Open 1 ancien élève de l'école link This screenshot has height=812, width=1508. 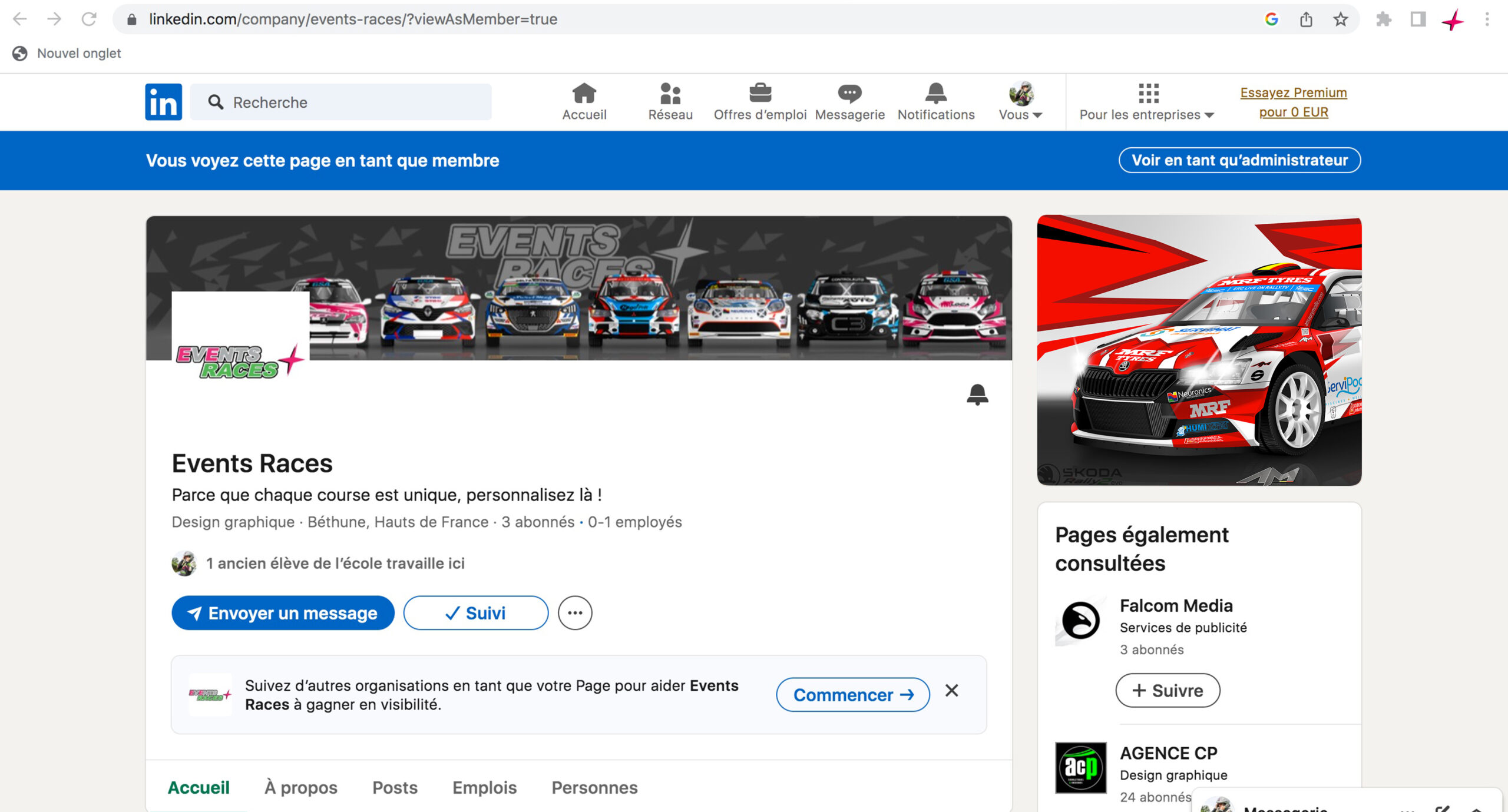coord(335,564)
